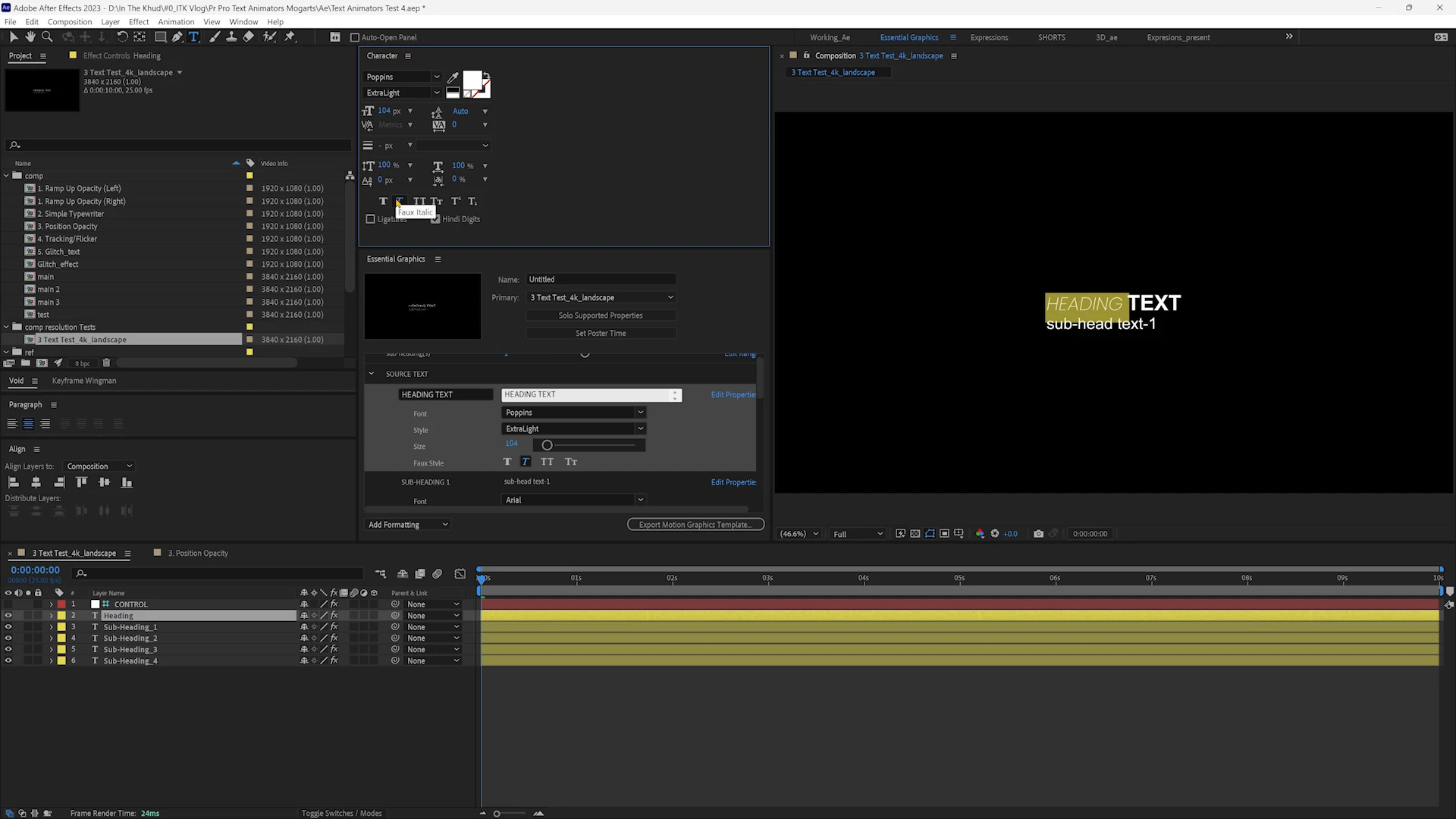Open the Composition menu
1456x819 pixels.
point(69,22)
